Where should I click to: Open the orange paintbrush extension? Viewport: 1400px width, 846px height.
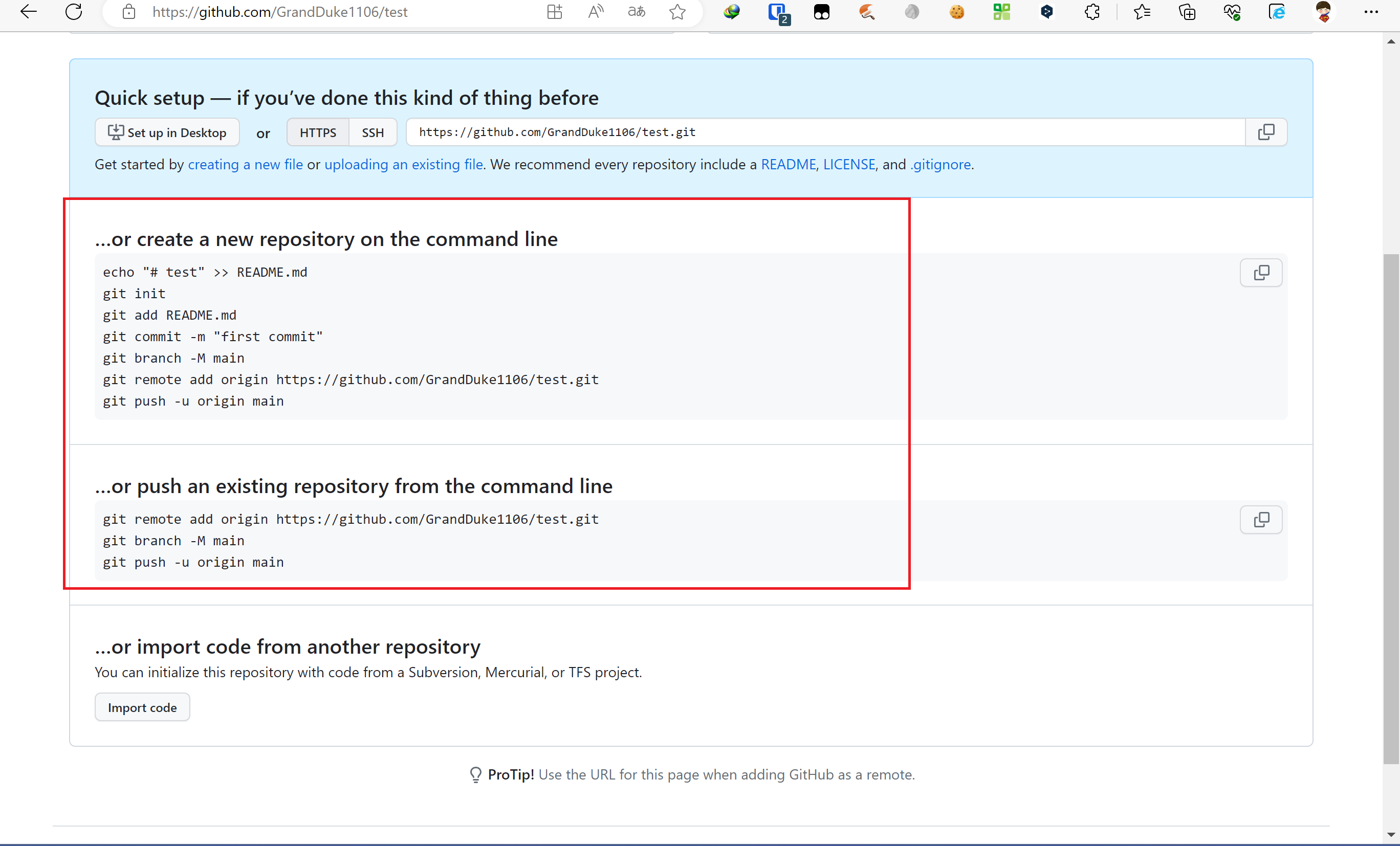tap(866, 12)
